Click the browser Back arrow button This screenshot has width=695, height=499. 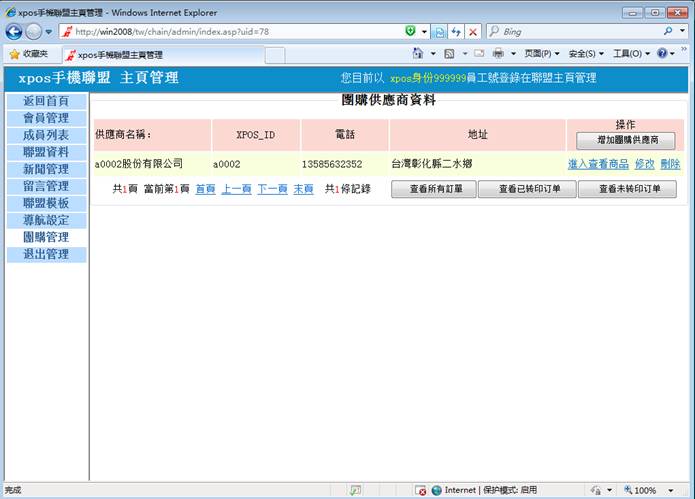pyautogui.click(x=14, y=32)
